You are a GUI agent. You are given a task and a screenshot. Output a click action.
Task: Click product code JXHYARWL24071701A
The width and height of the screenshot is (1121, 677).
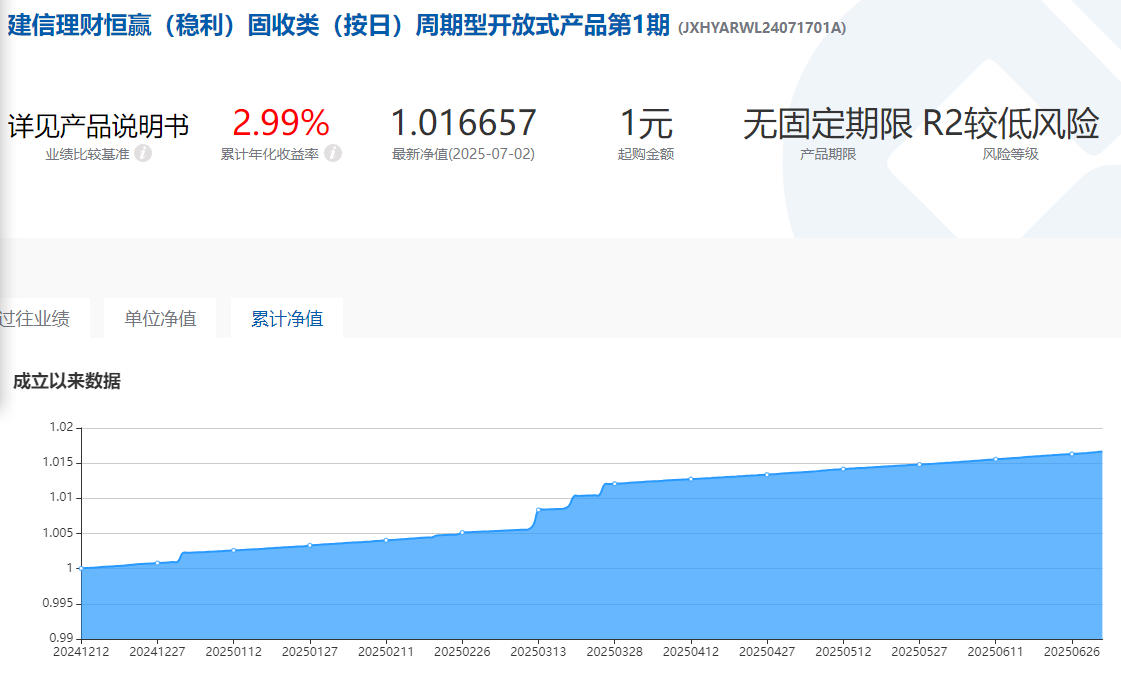coord(762,28)
